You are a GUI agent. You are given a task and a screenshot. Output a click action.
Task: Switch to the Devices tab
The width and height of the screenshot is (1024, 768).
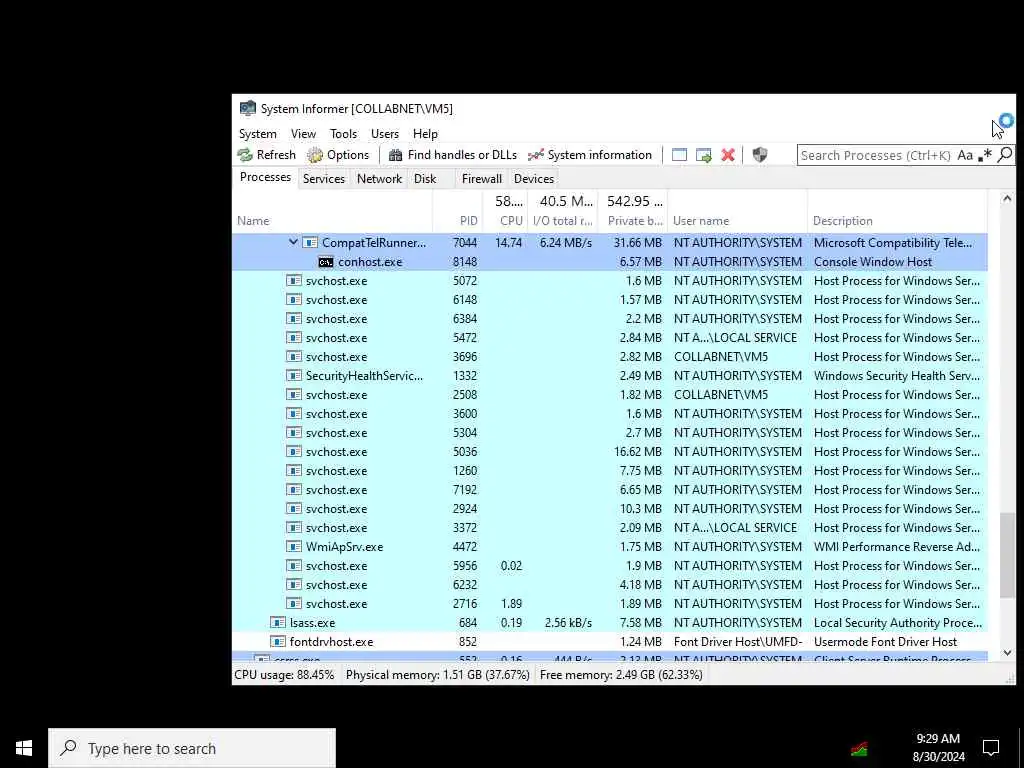[x=534, y=179]
